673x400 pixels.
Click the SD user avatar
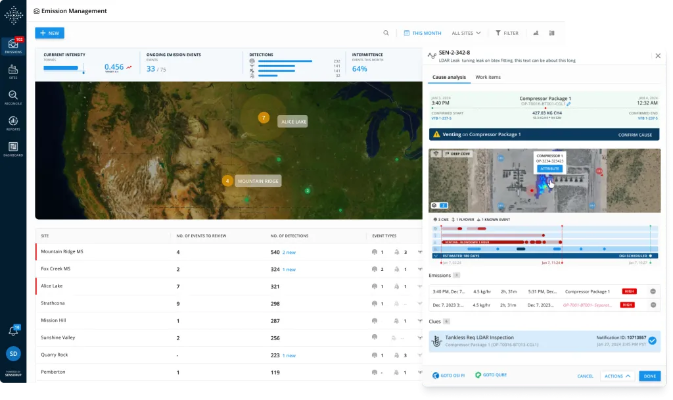[13, 354]
